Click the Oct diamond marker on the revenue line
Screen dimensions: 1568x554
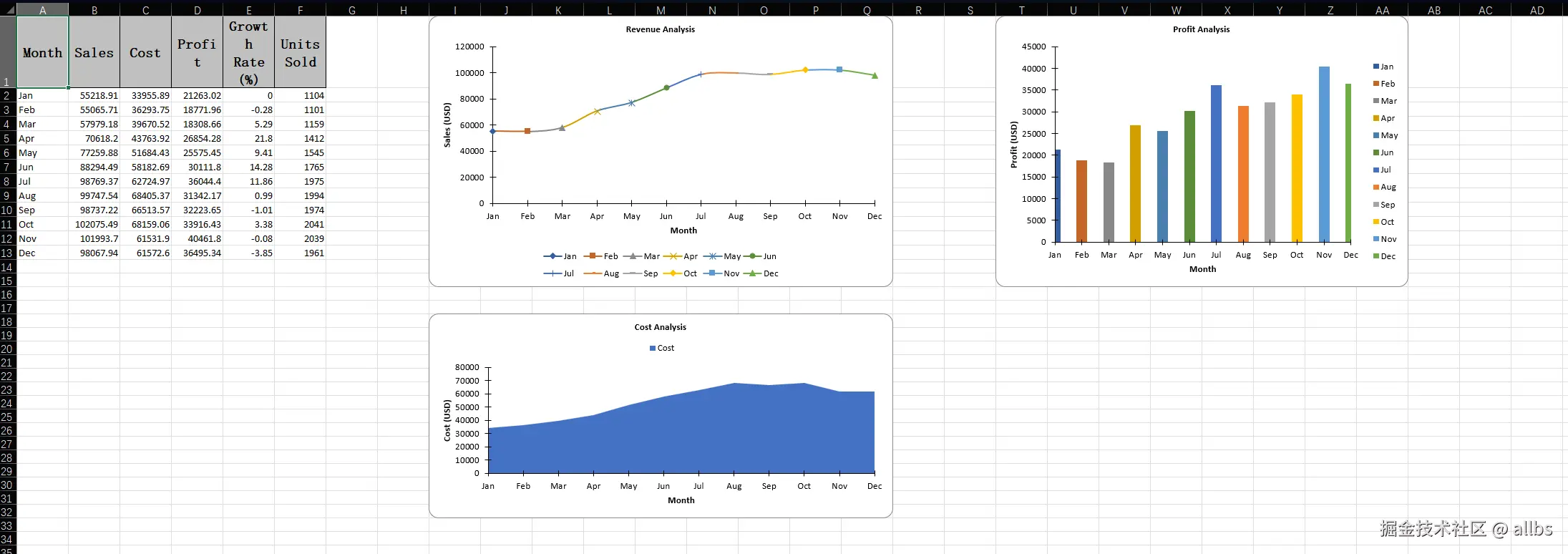[805, 70]
